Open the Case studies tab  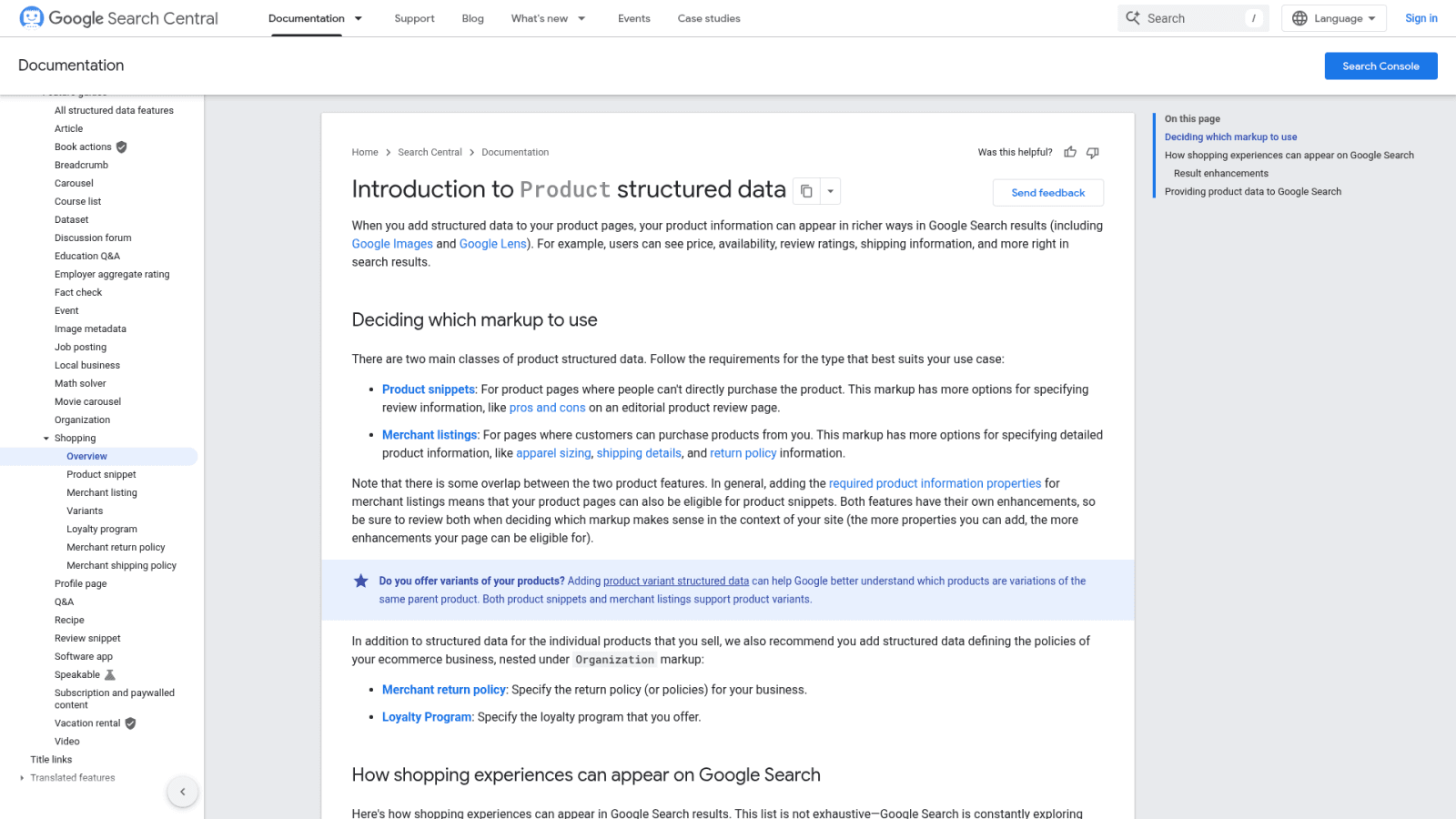coord(709,18)
